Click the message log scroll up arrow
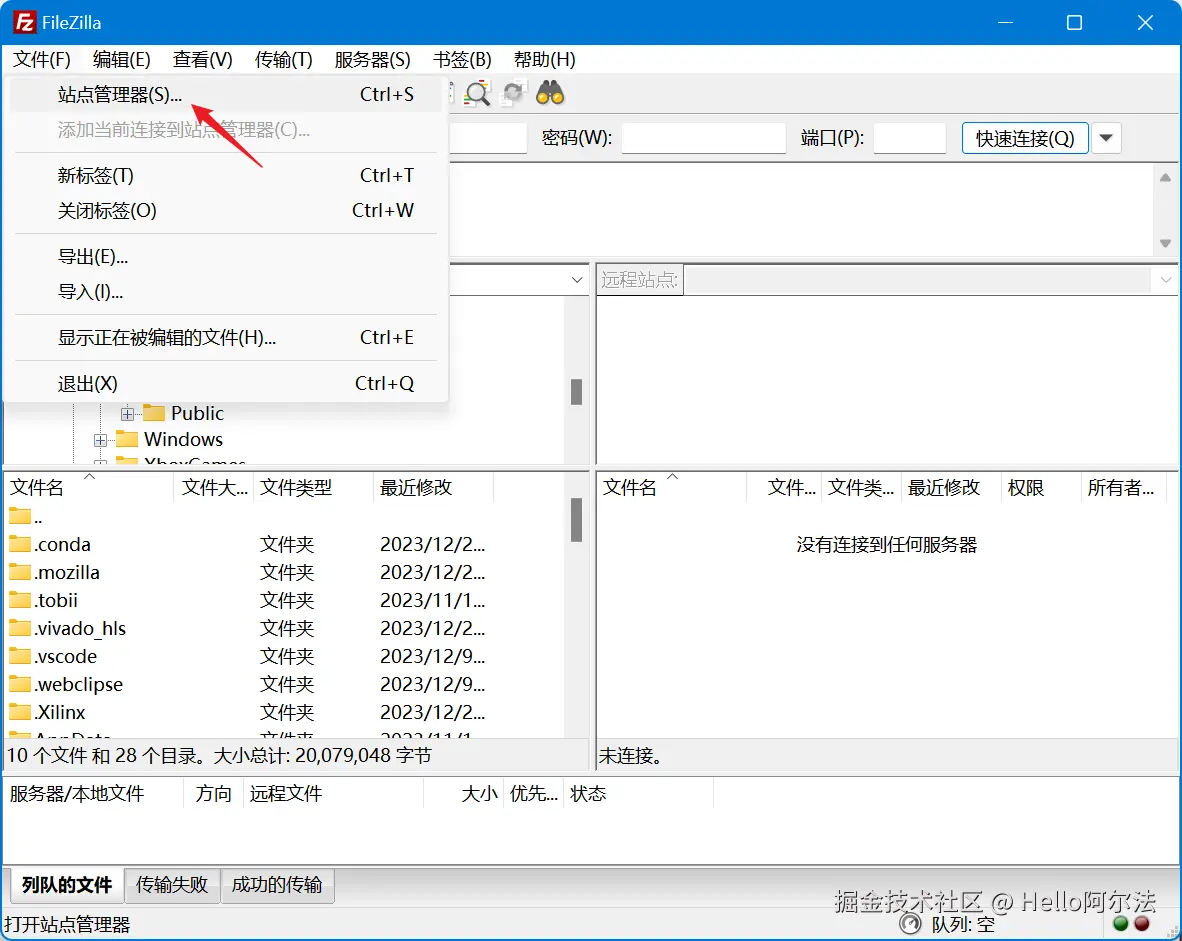Viewport: 1182px width, 941px height. tap(1165, 178)
